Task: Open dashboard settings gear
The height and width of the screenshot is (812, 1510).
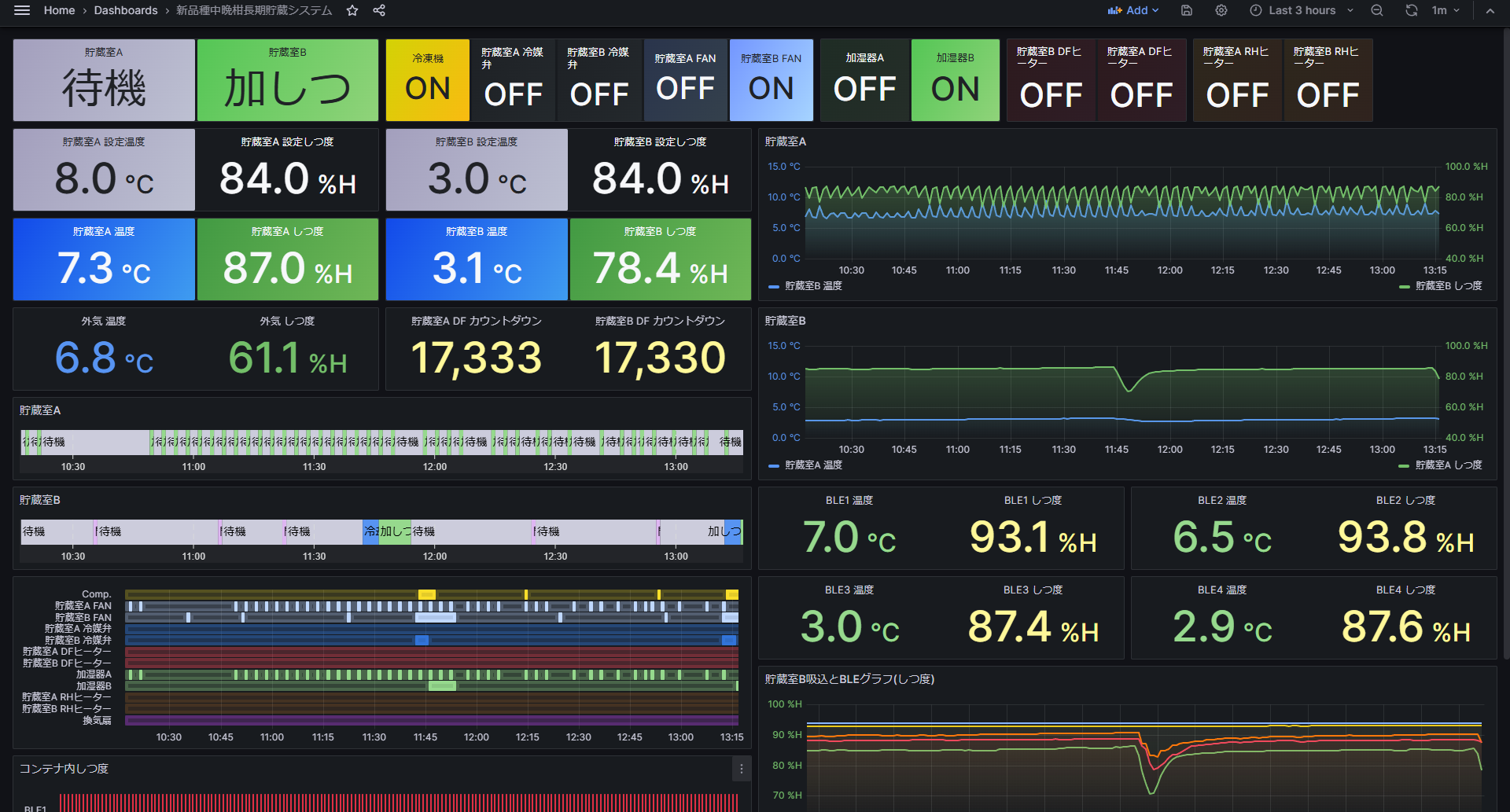Action: [x=1221, y=10]
